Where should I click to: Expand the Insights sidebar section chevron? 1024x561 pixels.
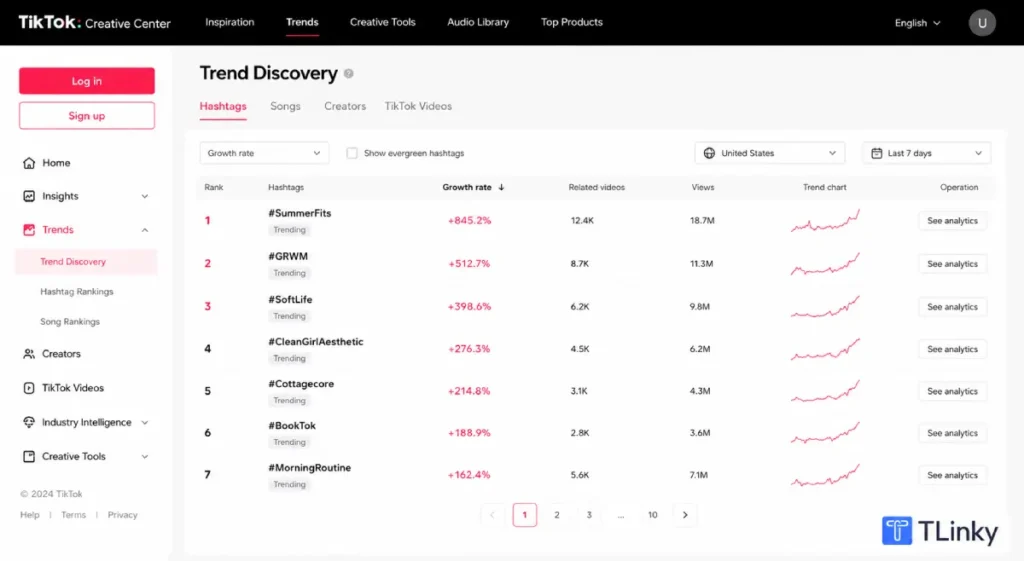(145, 196)
